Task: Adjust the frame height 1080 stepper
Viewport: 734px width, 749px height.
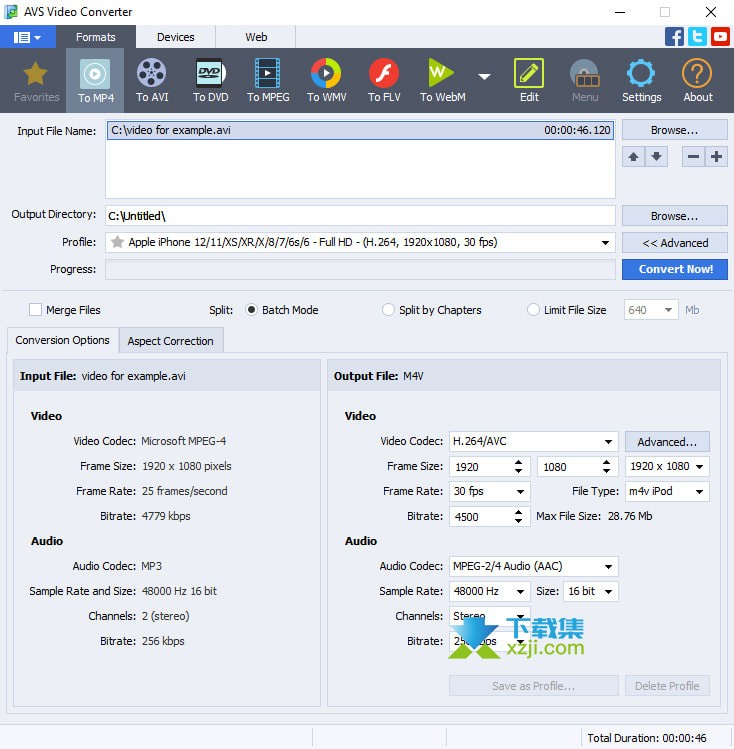Action: pos(606,466)
